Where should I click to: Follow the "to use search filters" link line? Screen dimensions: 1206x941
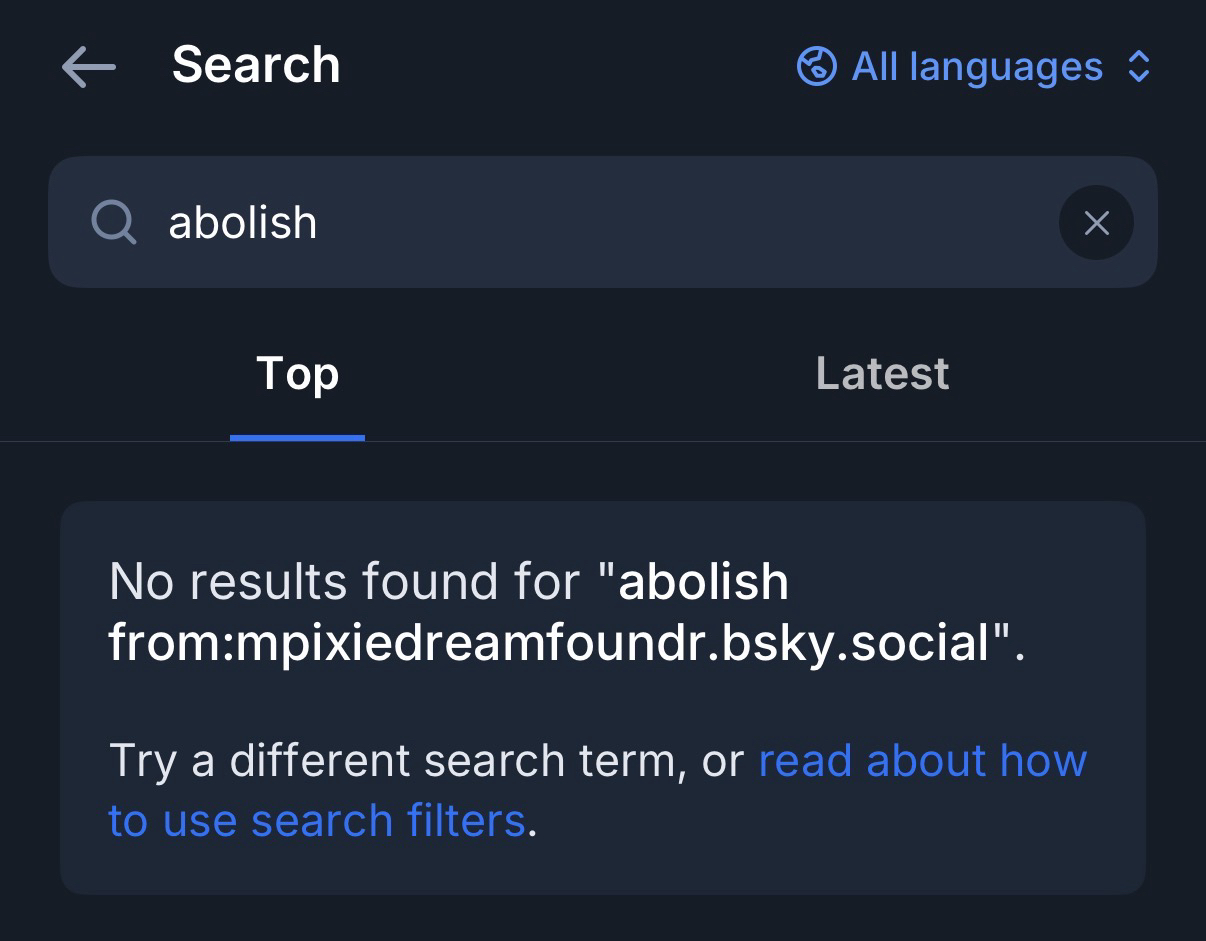(316, 821)
